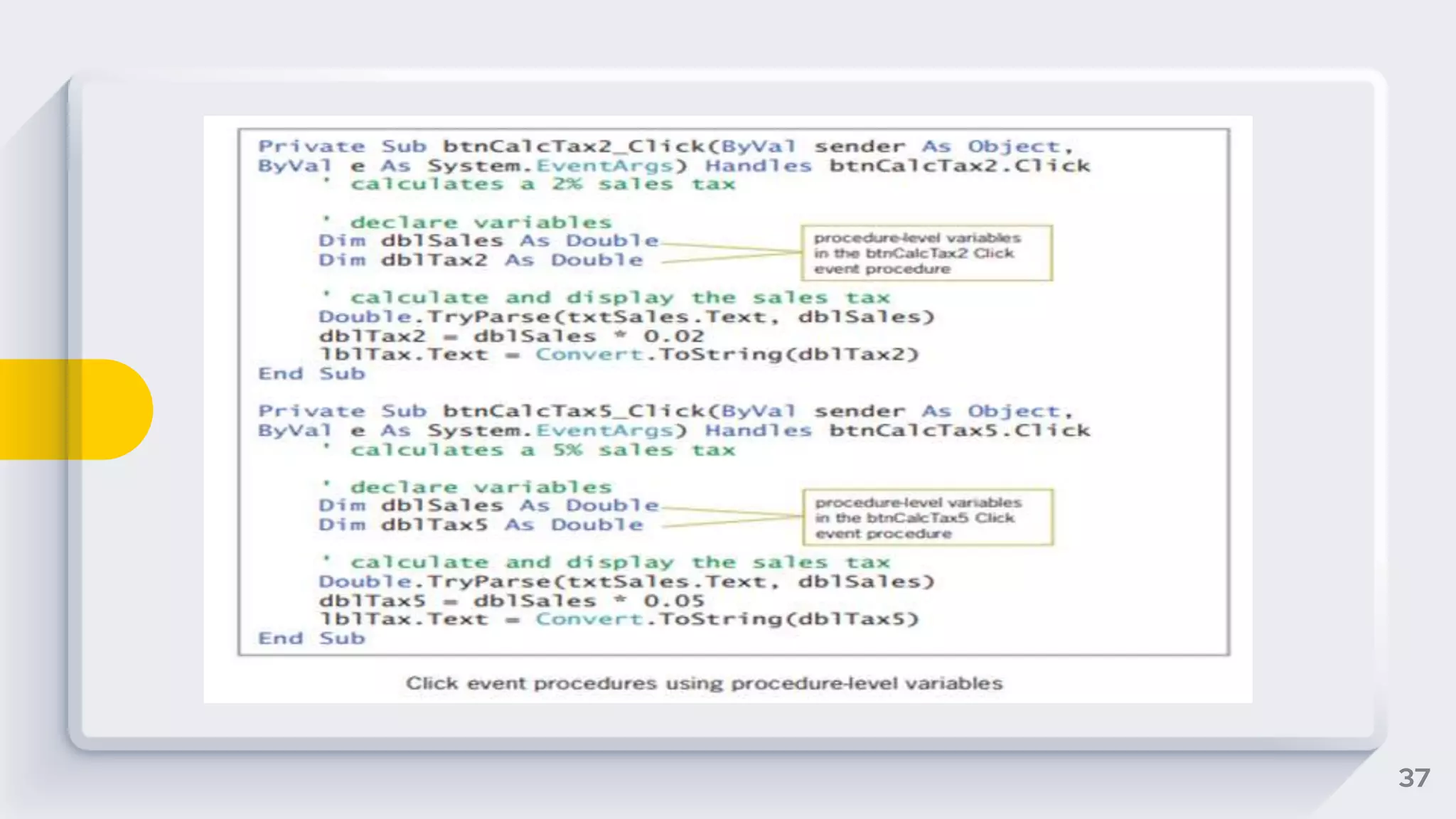
Task: Click the figure caption below the code
Action: coord(704,683)
